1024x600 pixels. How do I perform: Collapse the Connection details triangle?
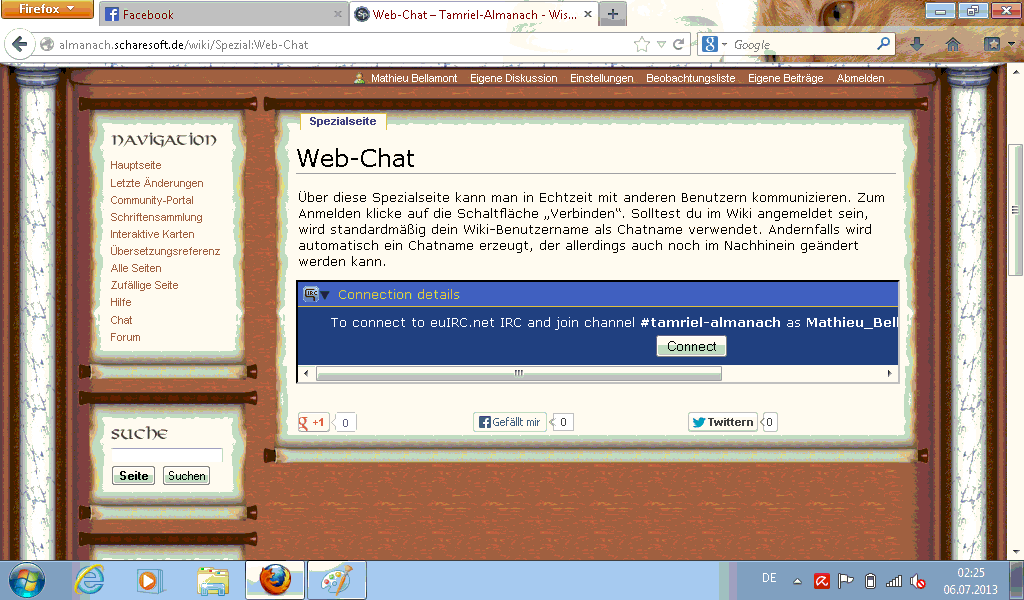pos(324,295)
